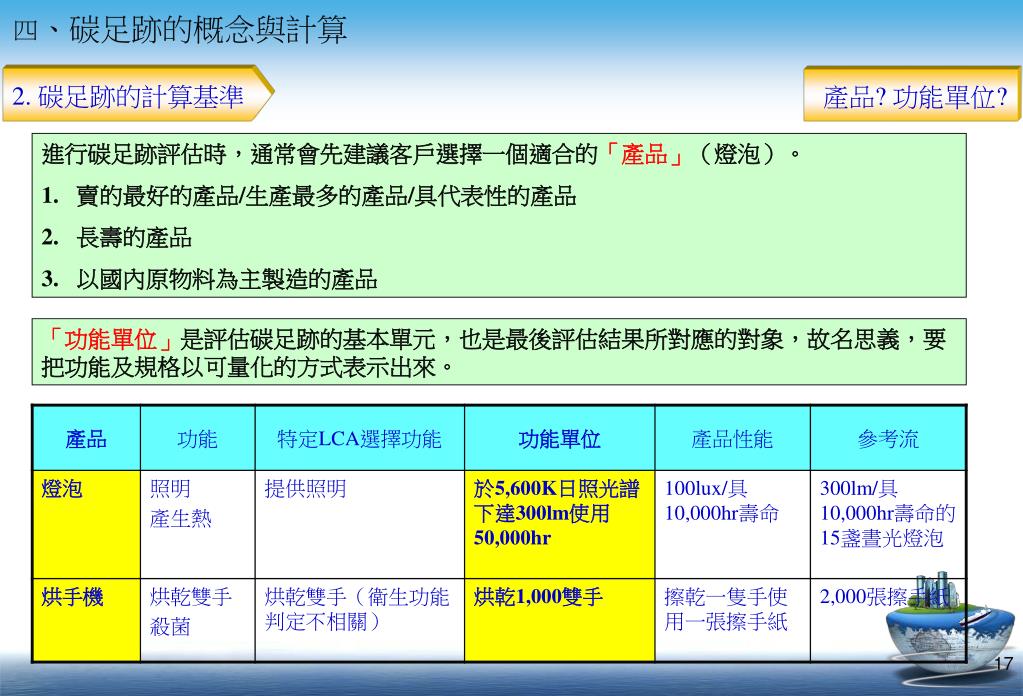1023x696 pixels.
Task: Click the table header 產品
Action: 86,438
